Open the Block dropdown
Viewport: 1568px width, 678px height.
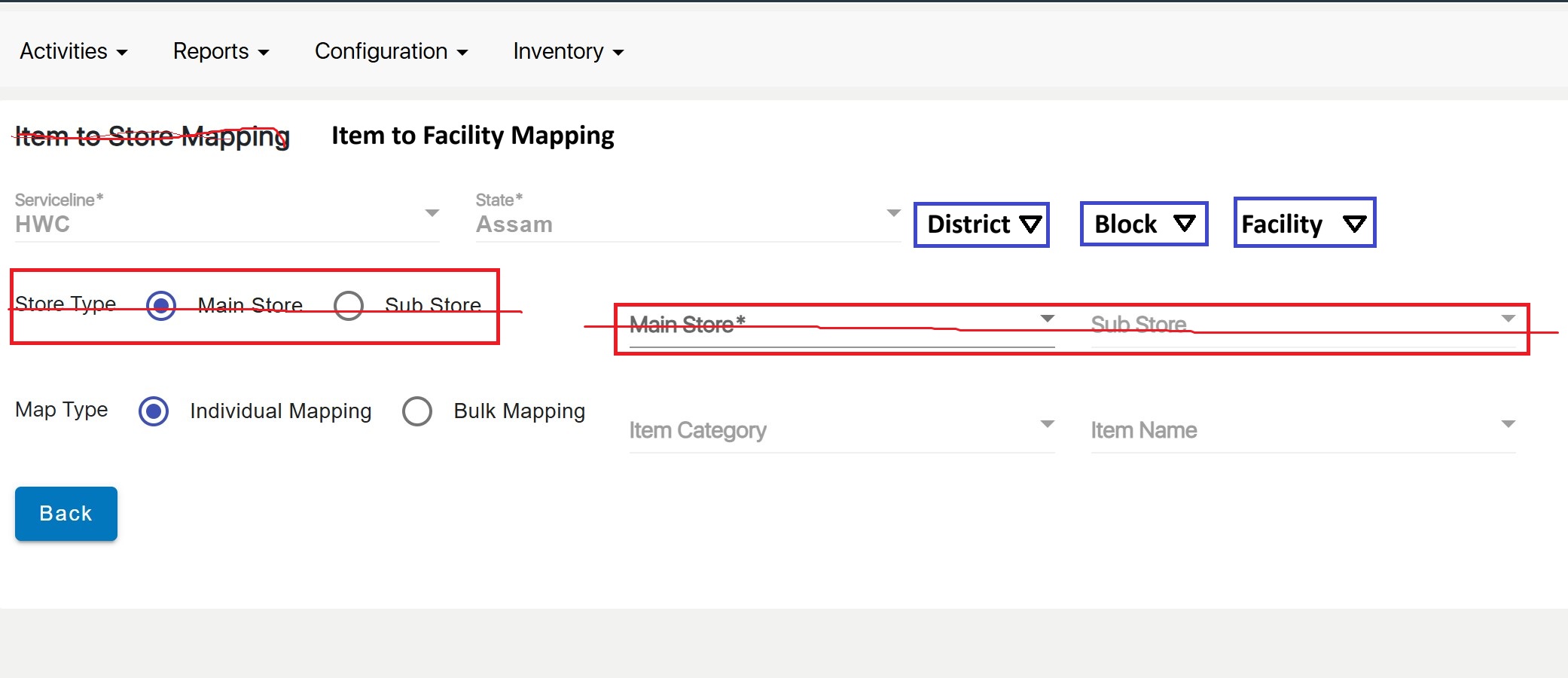click(1143, 224)
